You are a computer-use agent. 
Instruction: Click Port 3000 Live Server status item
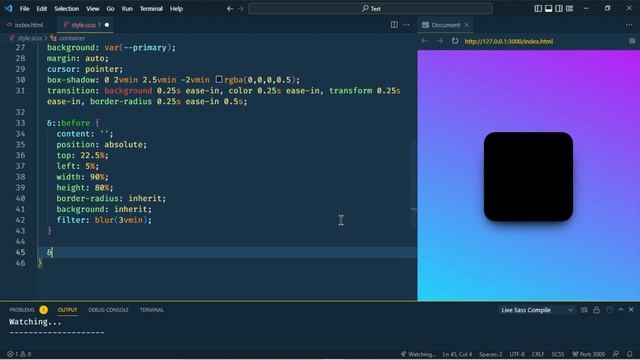[x=588, y=354]
